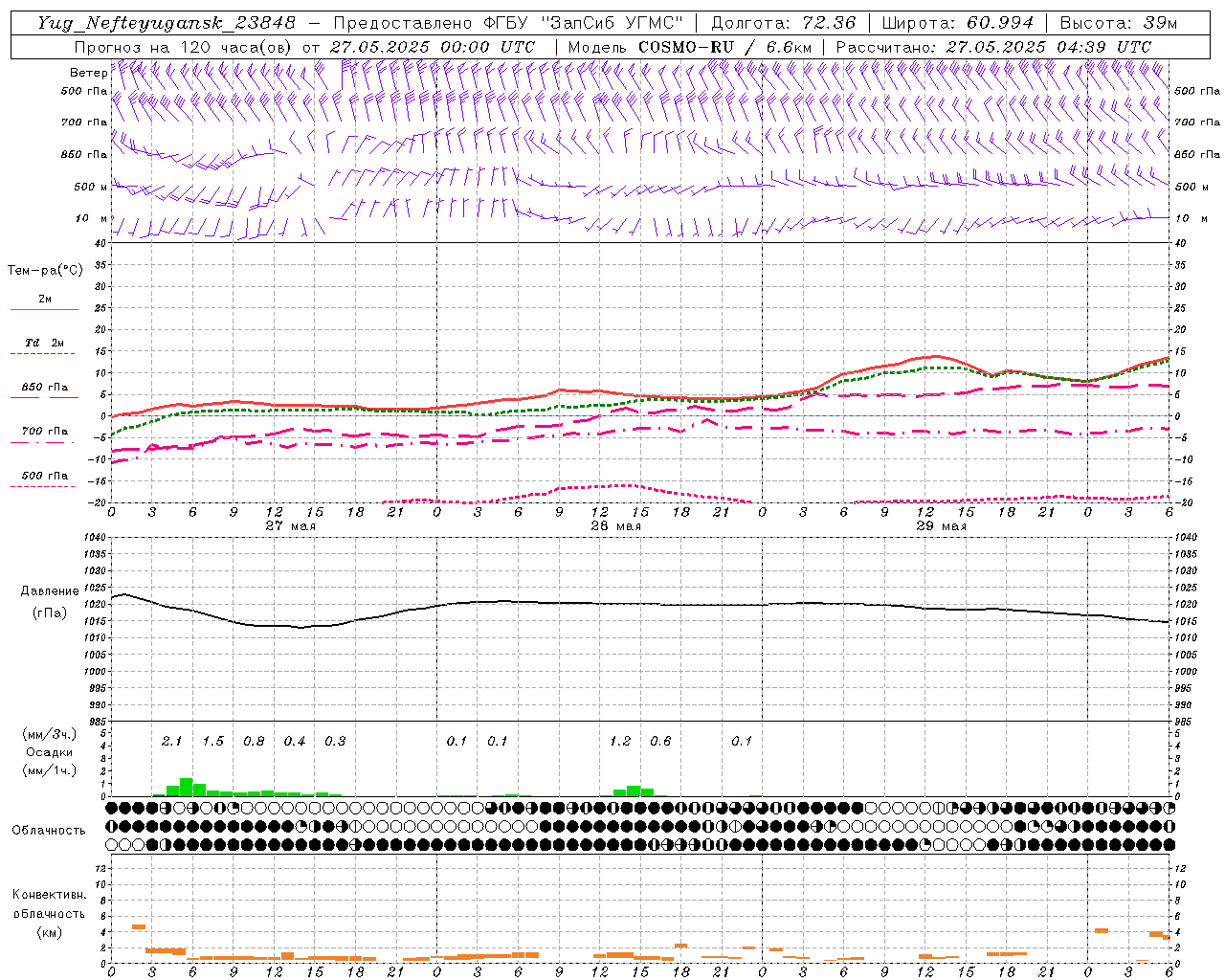Click the Тем-ра(°C) panel label
Image resolution: width=1225 pixels, height=980 pixels.
coord(45,271)
